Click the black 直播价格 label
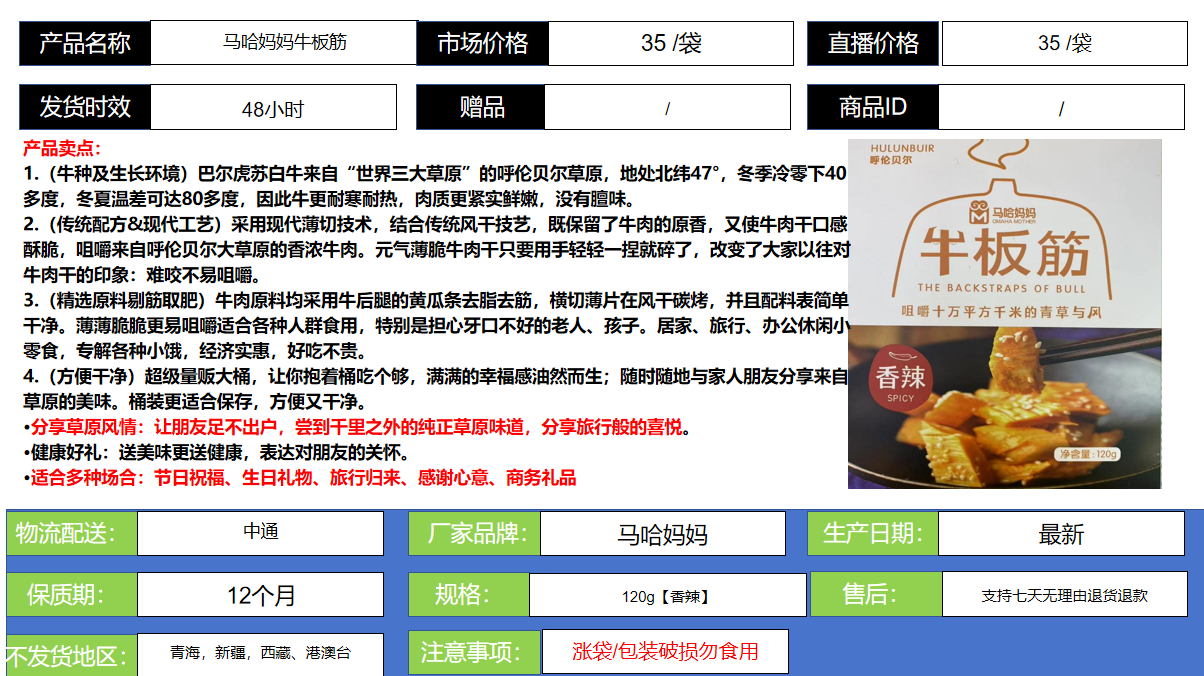This screenshot has height=676, width=1204. point(873,43)
